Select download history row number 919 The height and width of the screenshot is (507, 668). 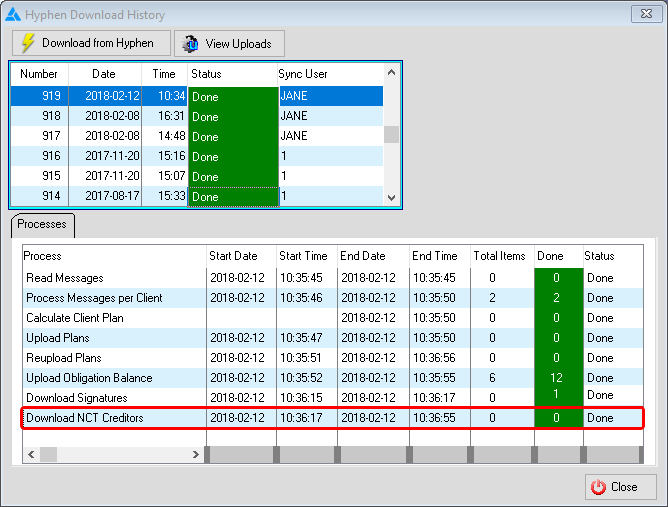point(39,96)
